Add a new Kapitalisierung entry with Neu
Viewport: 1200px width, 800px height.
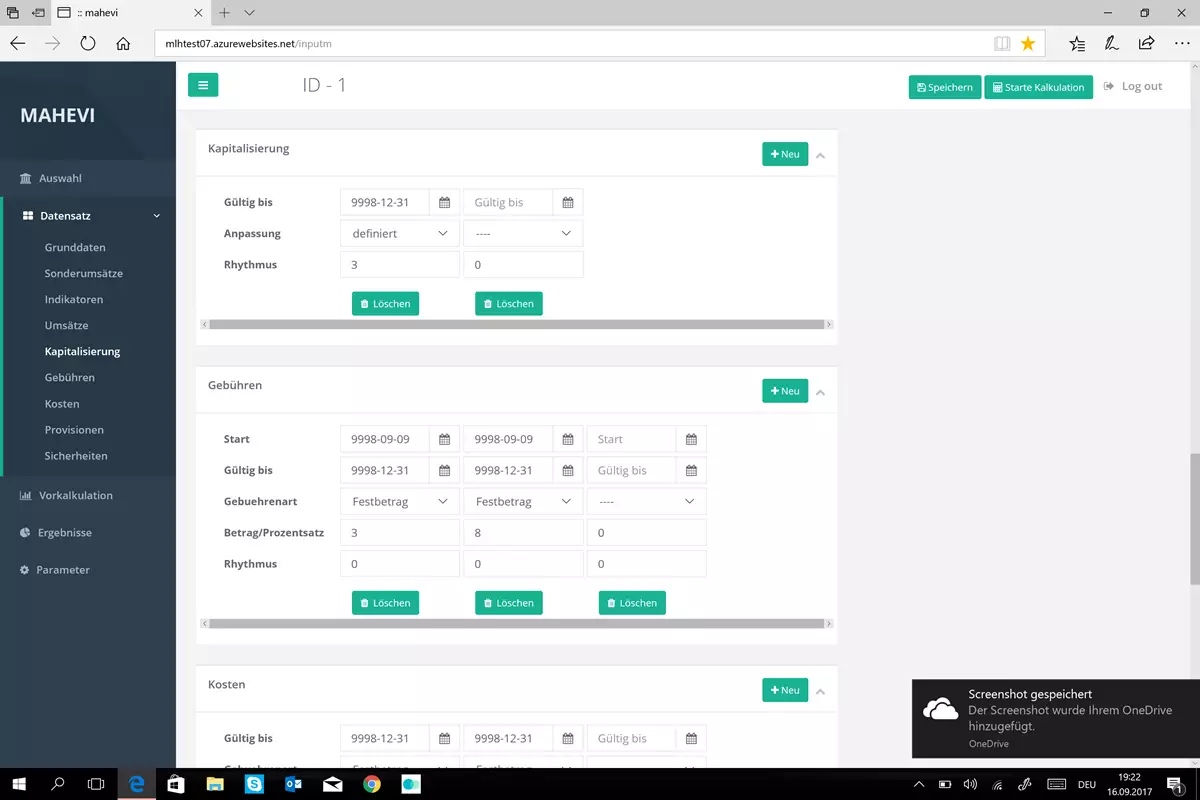(785, 154)
